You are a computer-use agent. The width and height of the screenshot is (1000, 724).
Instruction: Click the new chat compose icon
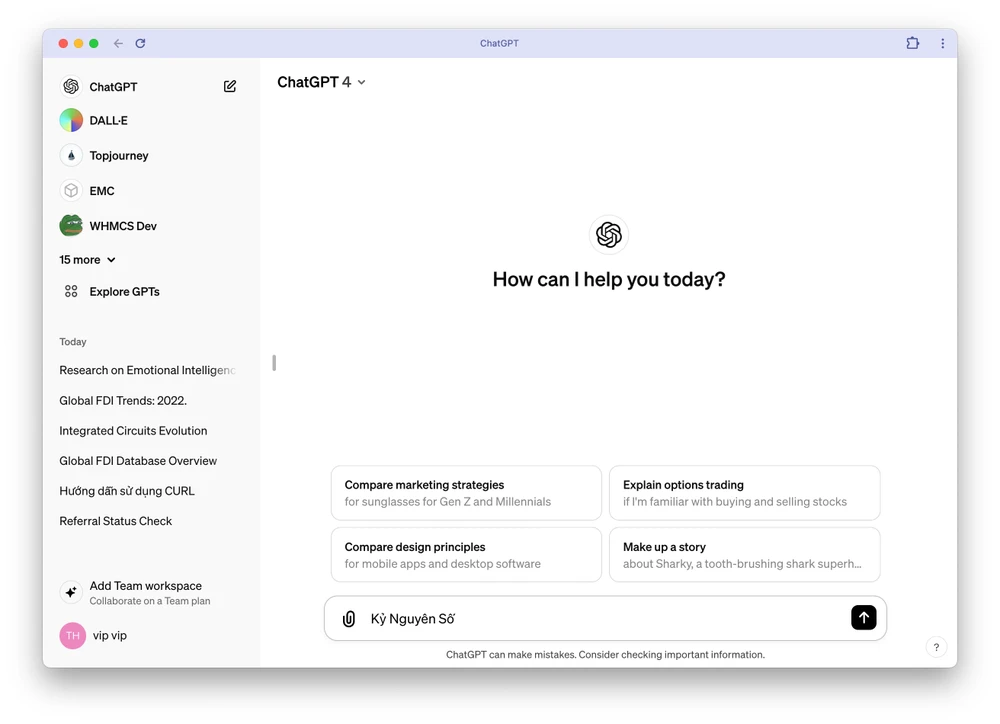[230, 87]
